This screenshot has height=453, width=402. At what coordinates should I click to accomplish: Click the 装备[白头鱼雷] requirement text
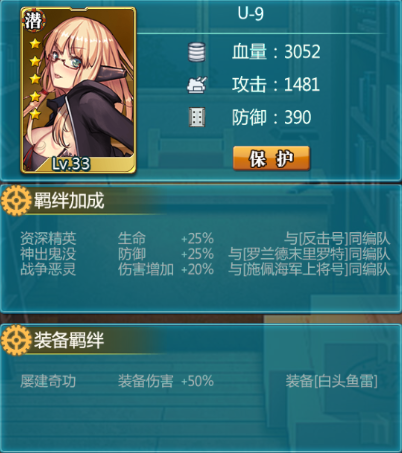[332, 381]
